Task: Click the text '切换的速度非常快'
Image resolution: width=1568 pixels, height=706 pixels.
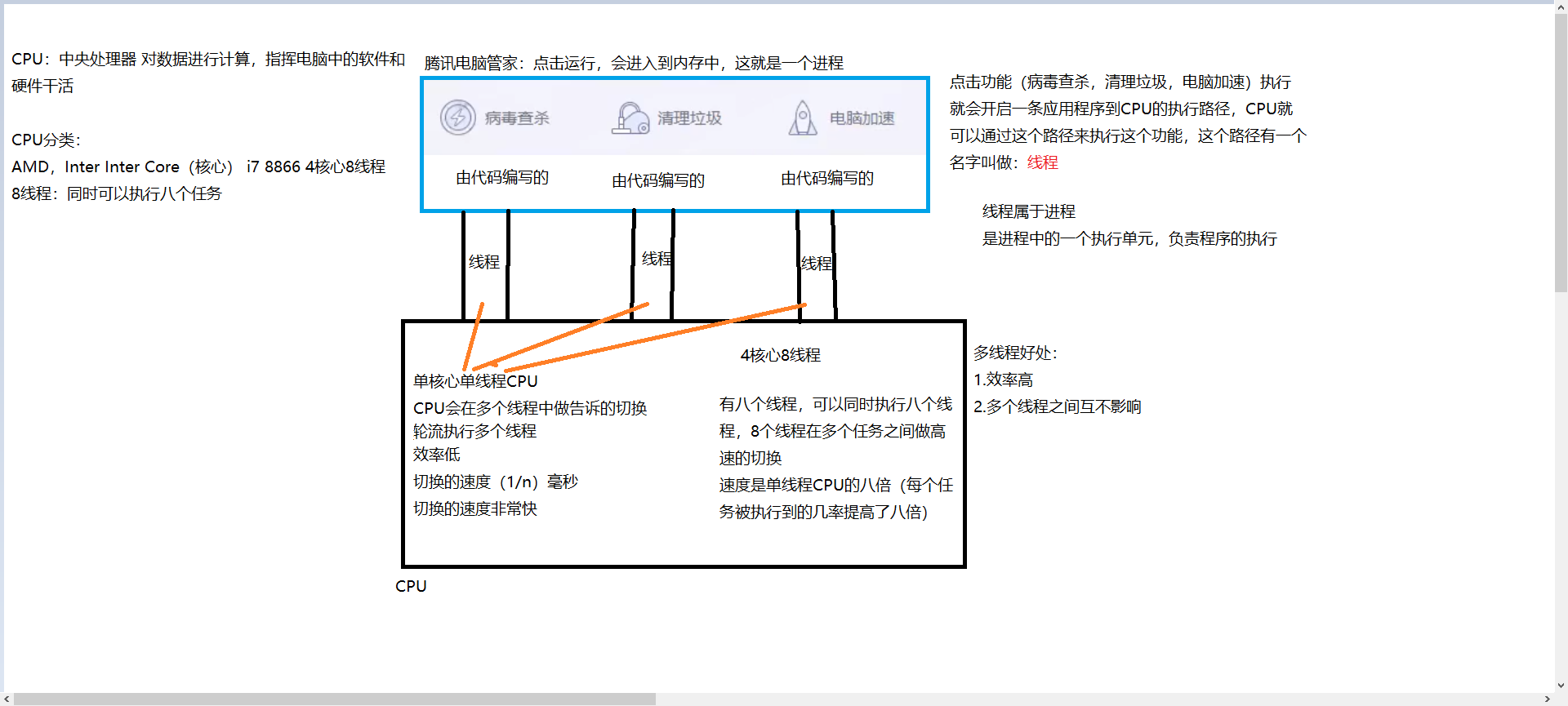Action: click(475, 508)
